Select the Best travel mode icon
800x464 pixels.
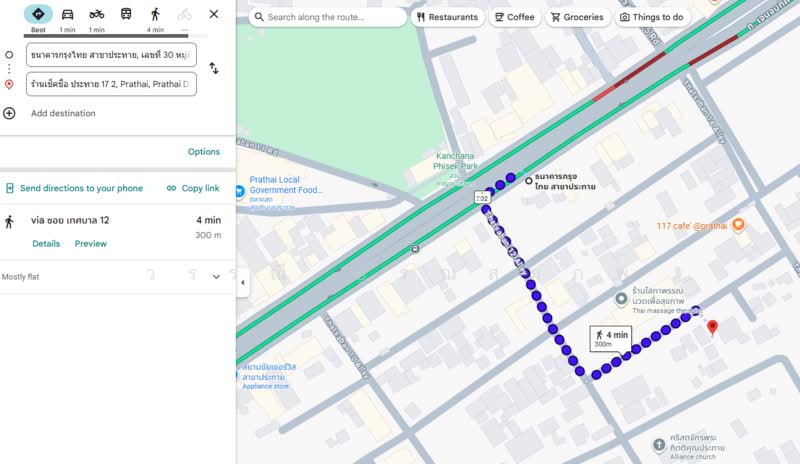coord(38,14)
